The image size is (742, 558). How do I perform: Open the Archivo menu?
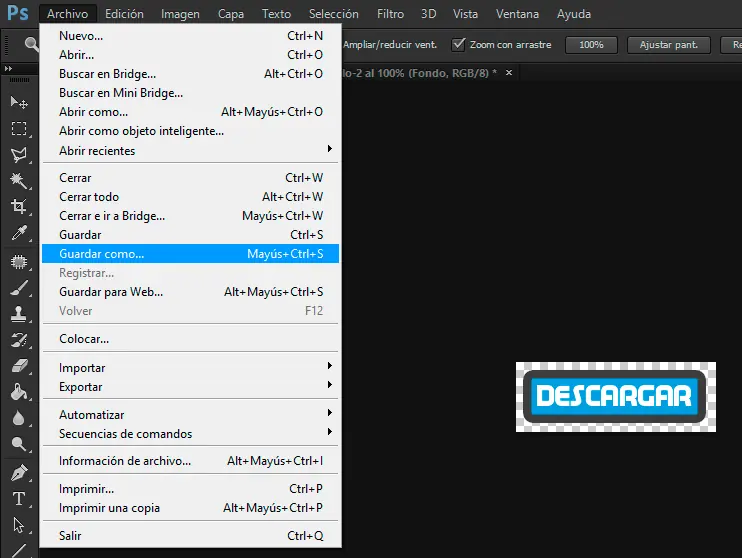click(x=68, y=14)
